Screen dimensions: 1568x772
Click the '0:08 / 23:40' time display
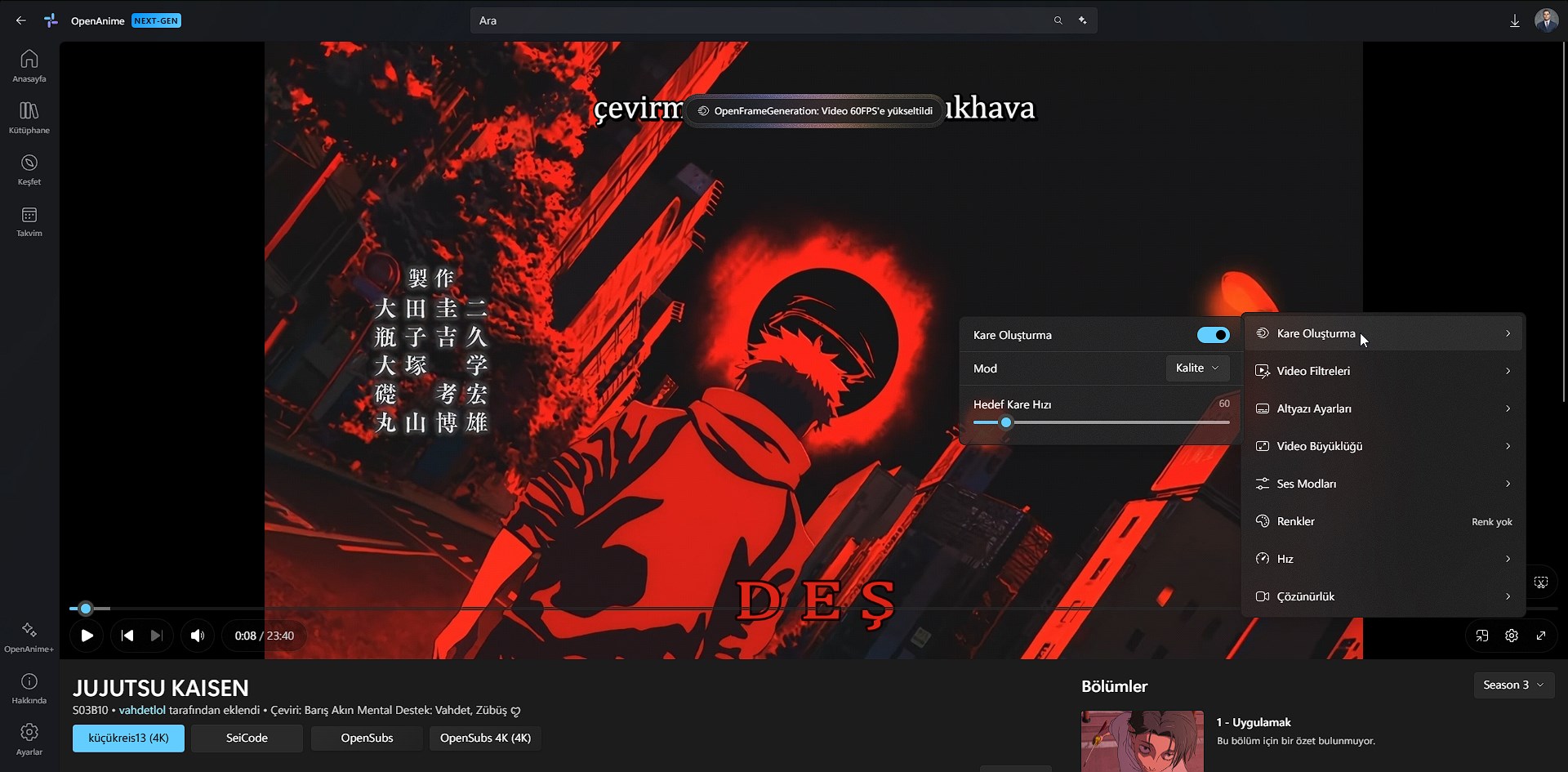pos(264,636)
